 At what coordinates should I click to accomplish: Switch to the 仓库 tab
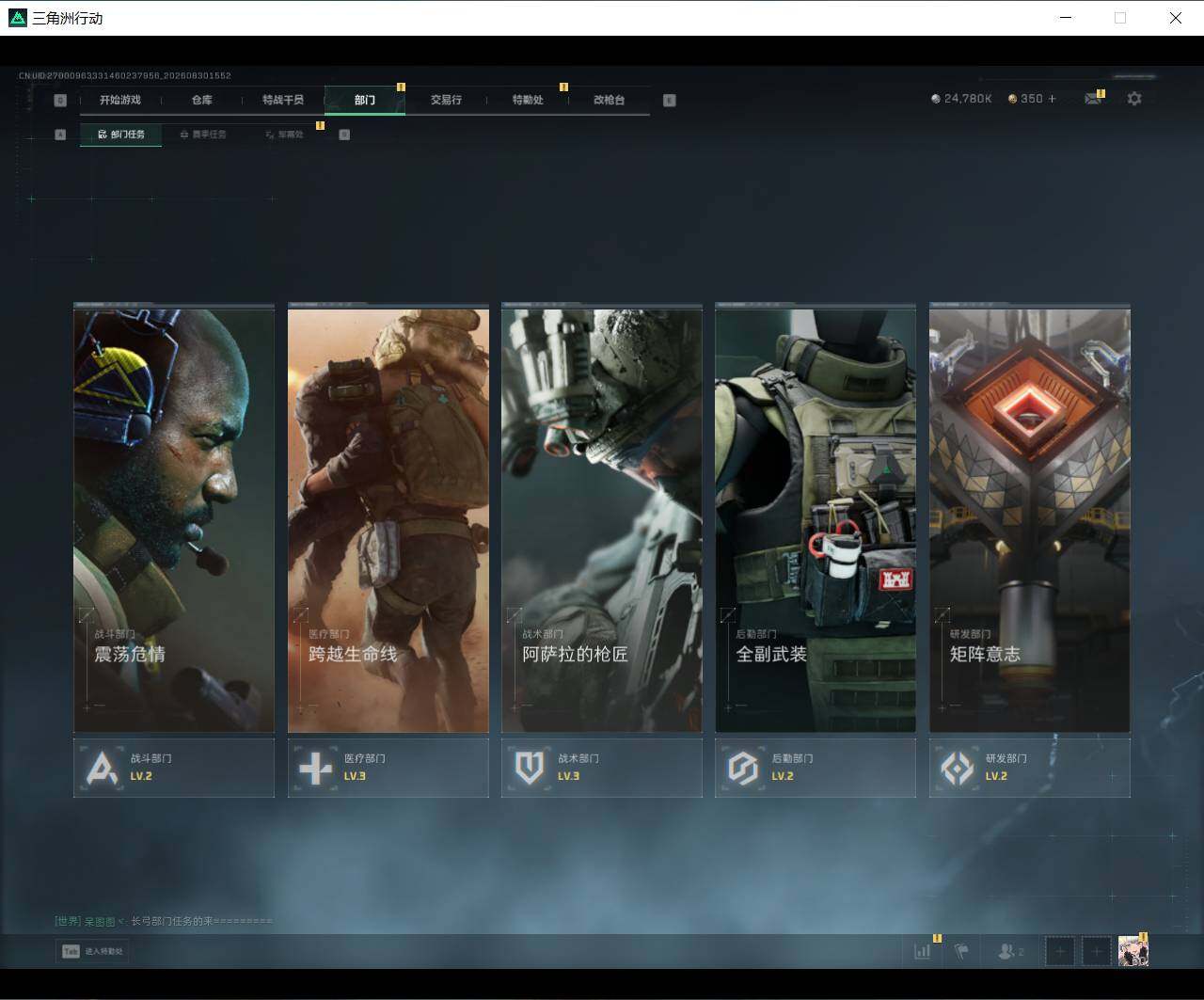click(x=202, y=100)
